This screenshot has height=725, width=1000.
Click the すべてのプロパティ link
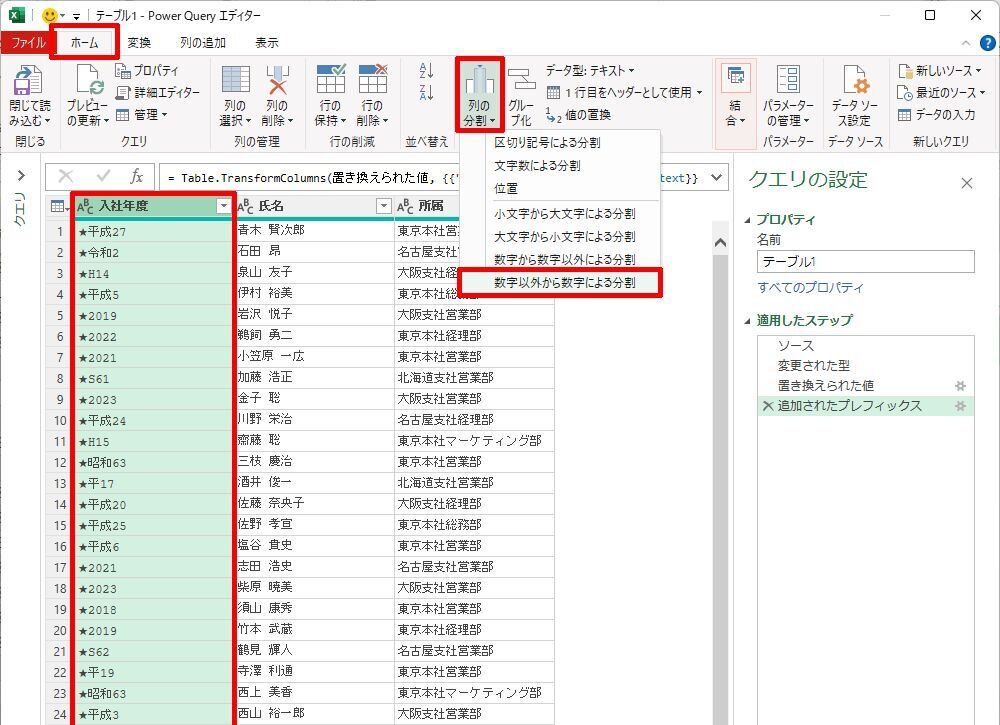[x=810, y=288]
